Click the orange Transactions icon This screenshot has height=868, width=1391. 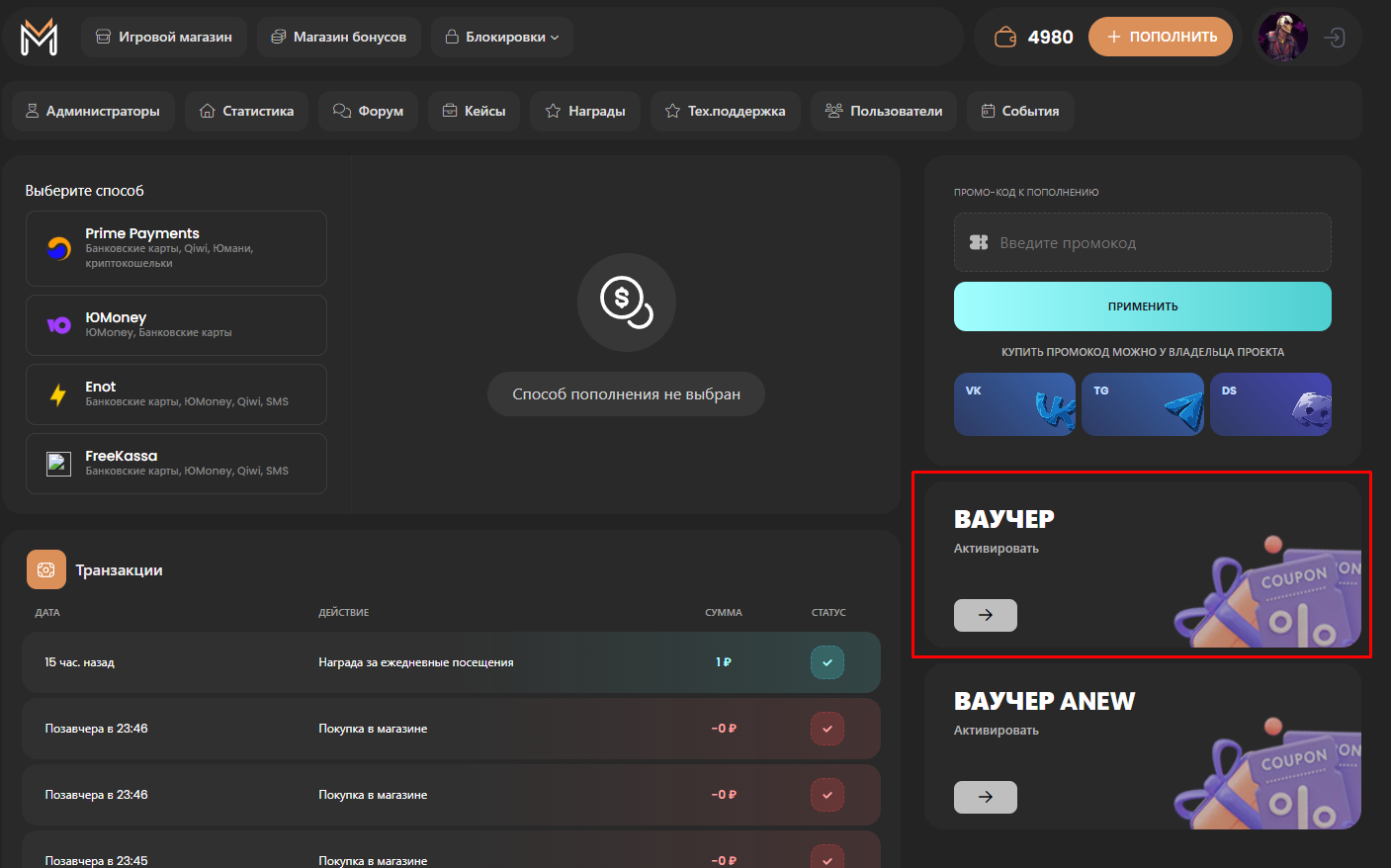pyautogui.click(x=46, y=569)
